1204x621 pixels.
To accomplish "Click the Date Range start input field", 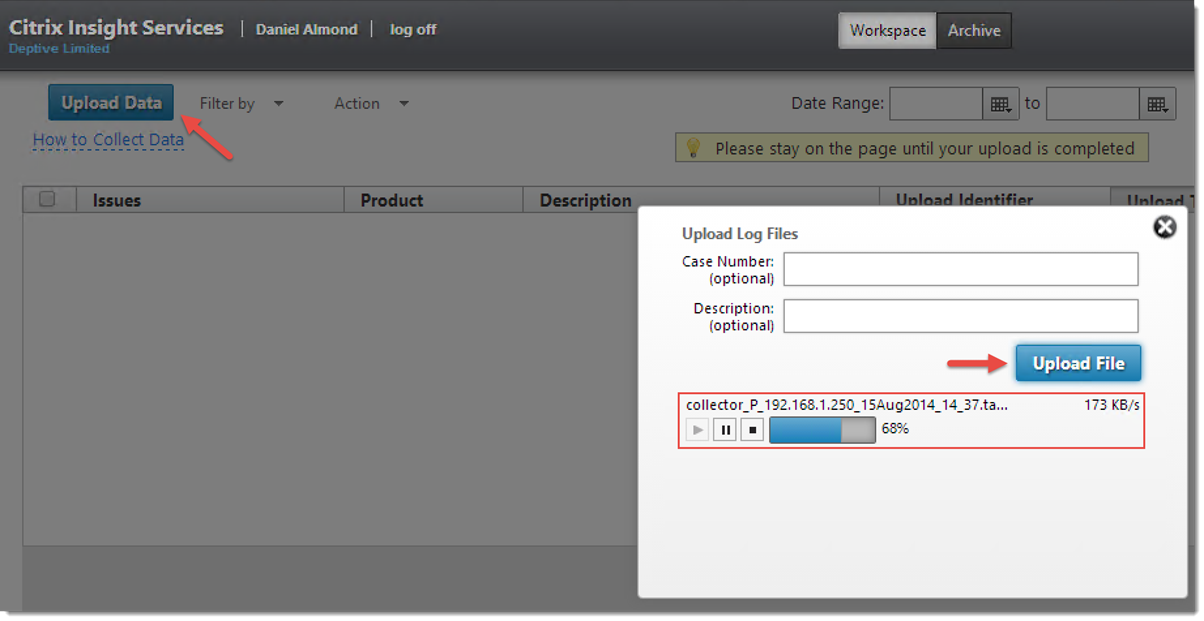I will click(x=936, y=103).
